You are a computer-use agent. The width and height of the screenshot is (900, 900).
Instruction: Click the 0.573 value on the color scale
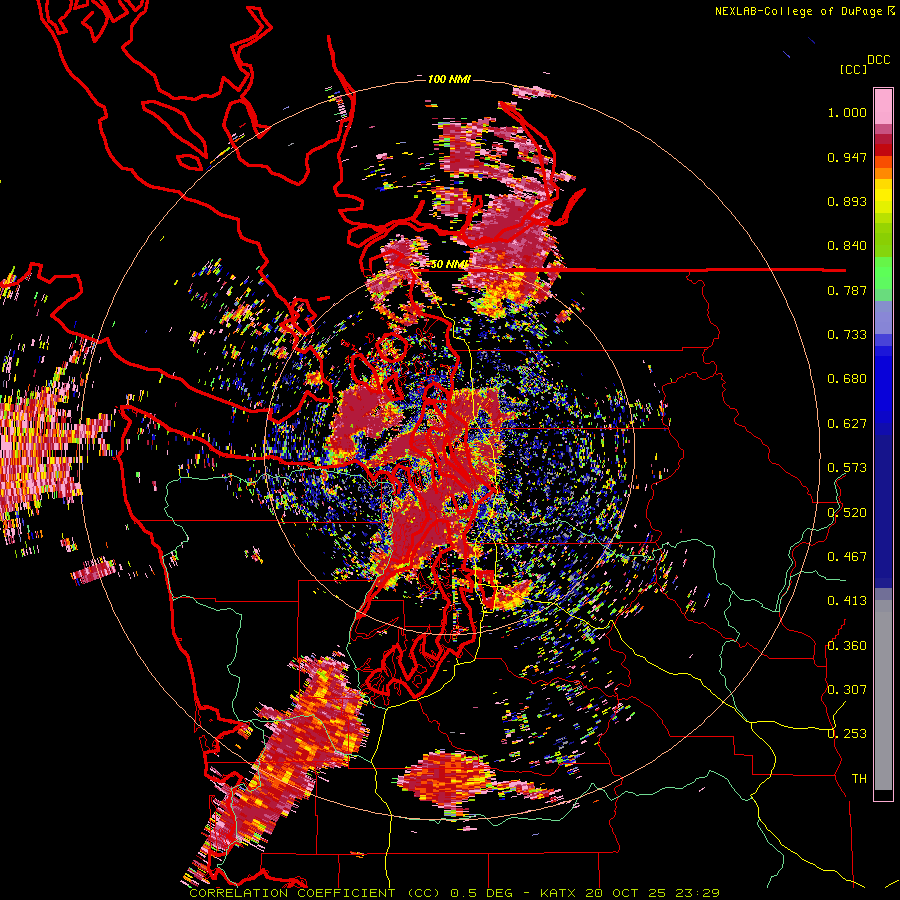point(847,468)
